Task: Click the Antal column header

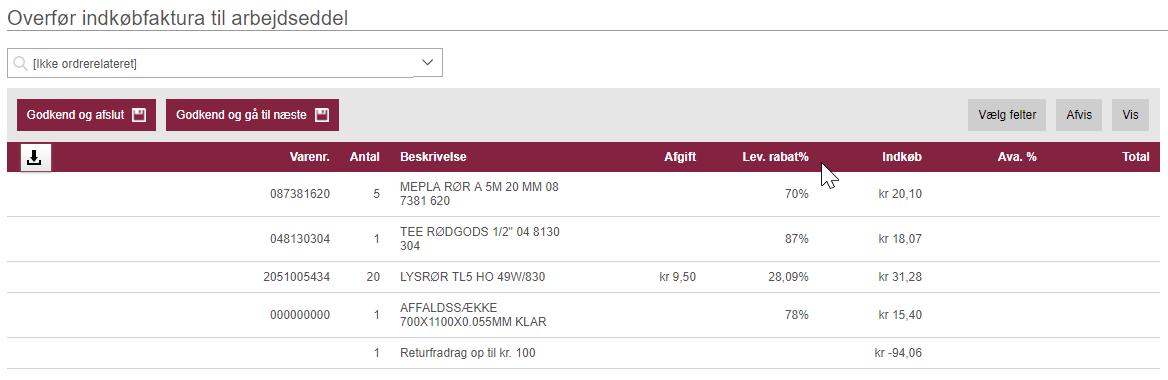Action: click(x=365, y=157)
